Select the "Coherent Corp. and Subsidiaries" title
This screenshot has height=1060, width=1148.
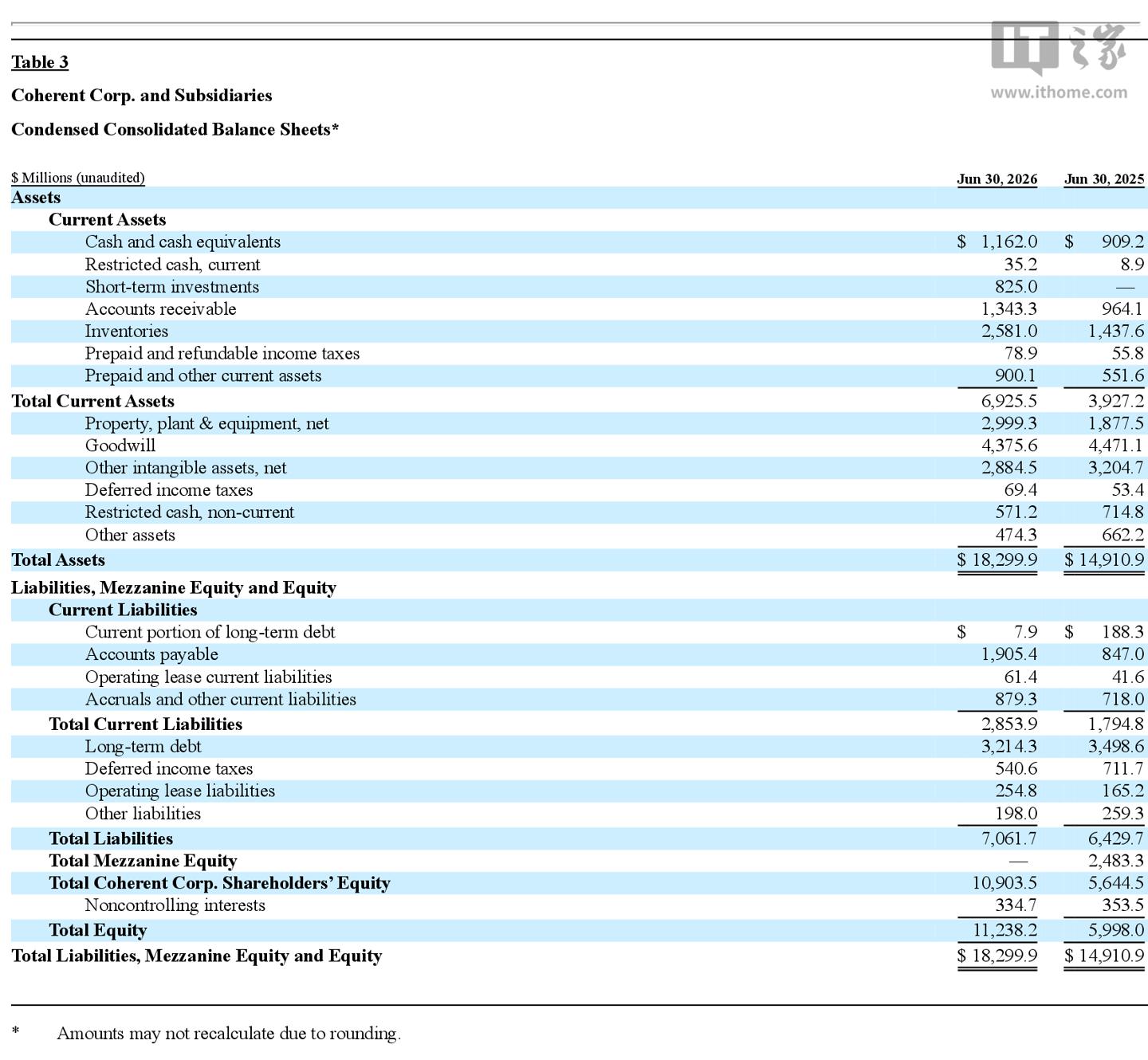[x=142, y=96]
